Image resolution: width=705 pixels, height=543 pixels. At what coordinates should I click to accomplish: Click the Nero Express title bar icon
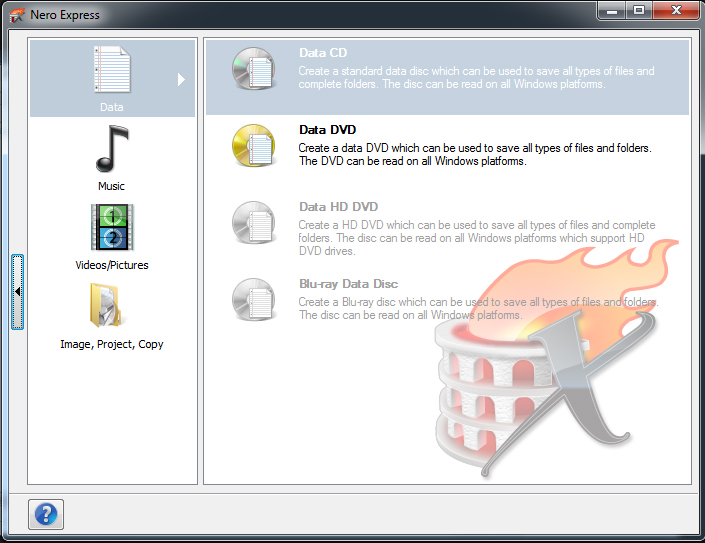[16, 15]
